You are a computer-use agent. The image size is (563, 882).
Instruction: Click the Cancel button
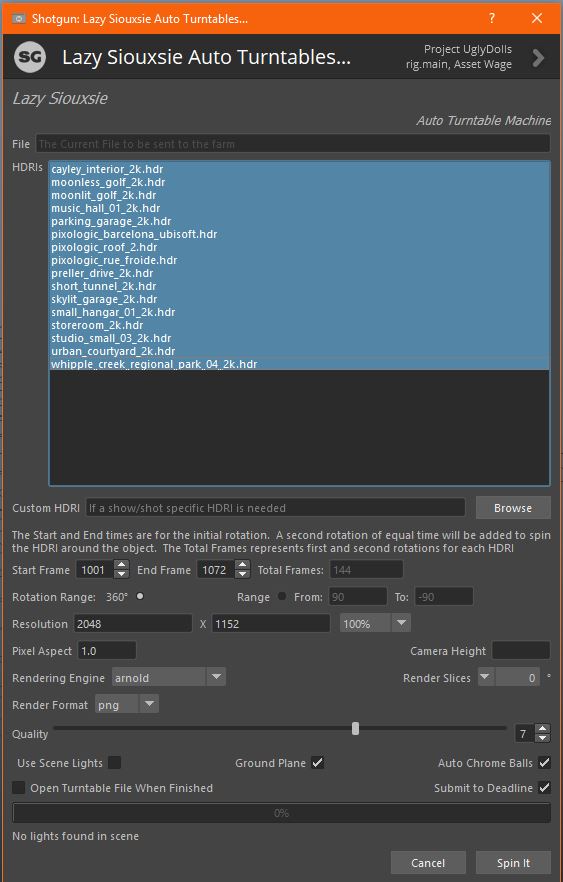click(428, 862)
